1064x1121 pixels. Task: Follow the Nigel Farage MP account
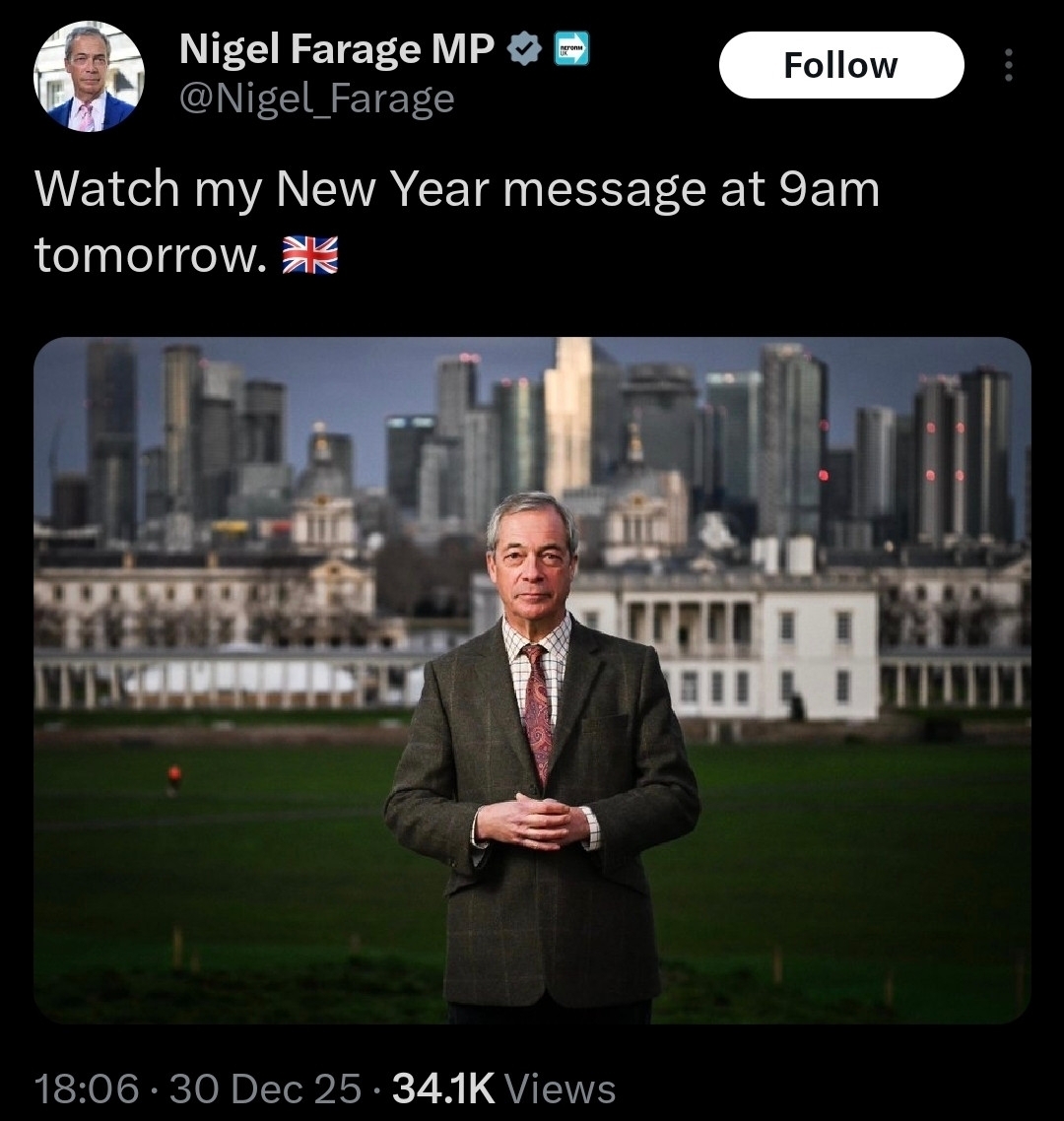(x=841, y=65)
